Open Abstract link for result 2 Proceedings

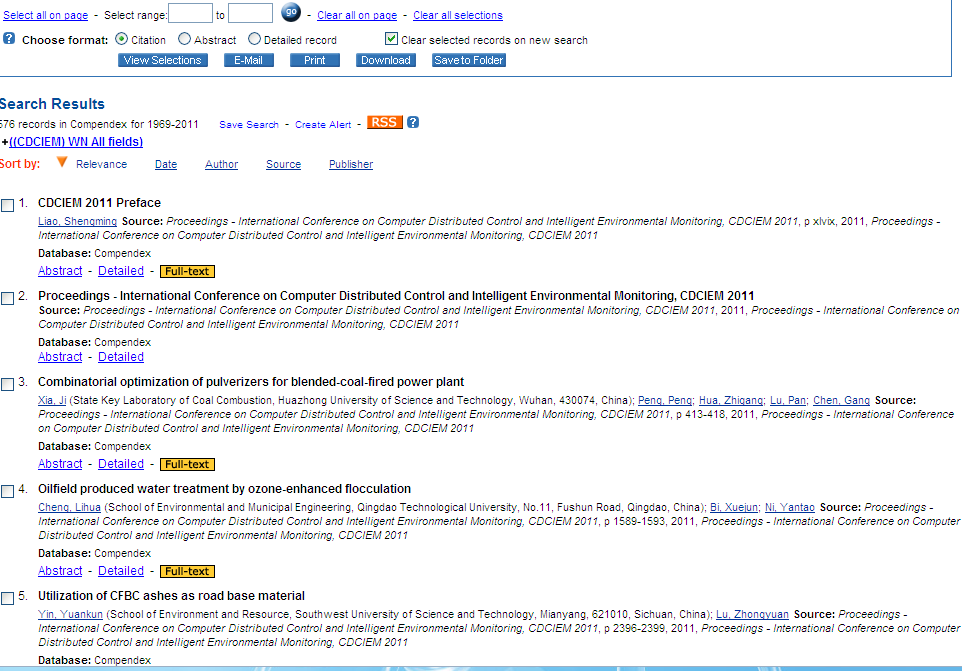pos(60,356)
